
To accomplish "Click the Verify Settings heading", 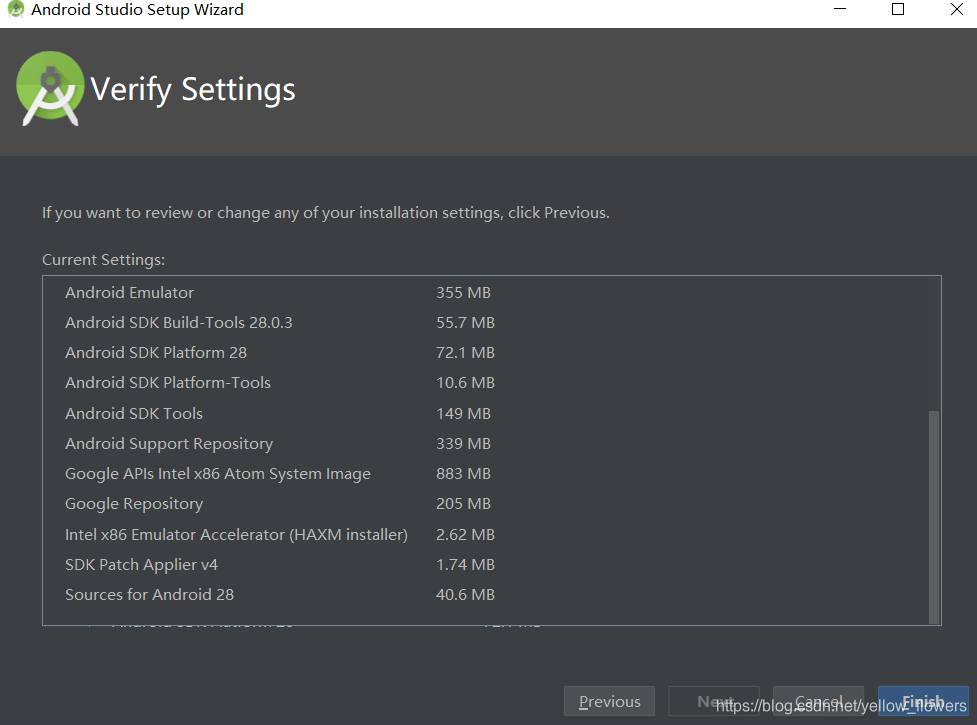I will [x=193, y=89].
